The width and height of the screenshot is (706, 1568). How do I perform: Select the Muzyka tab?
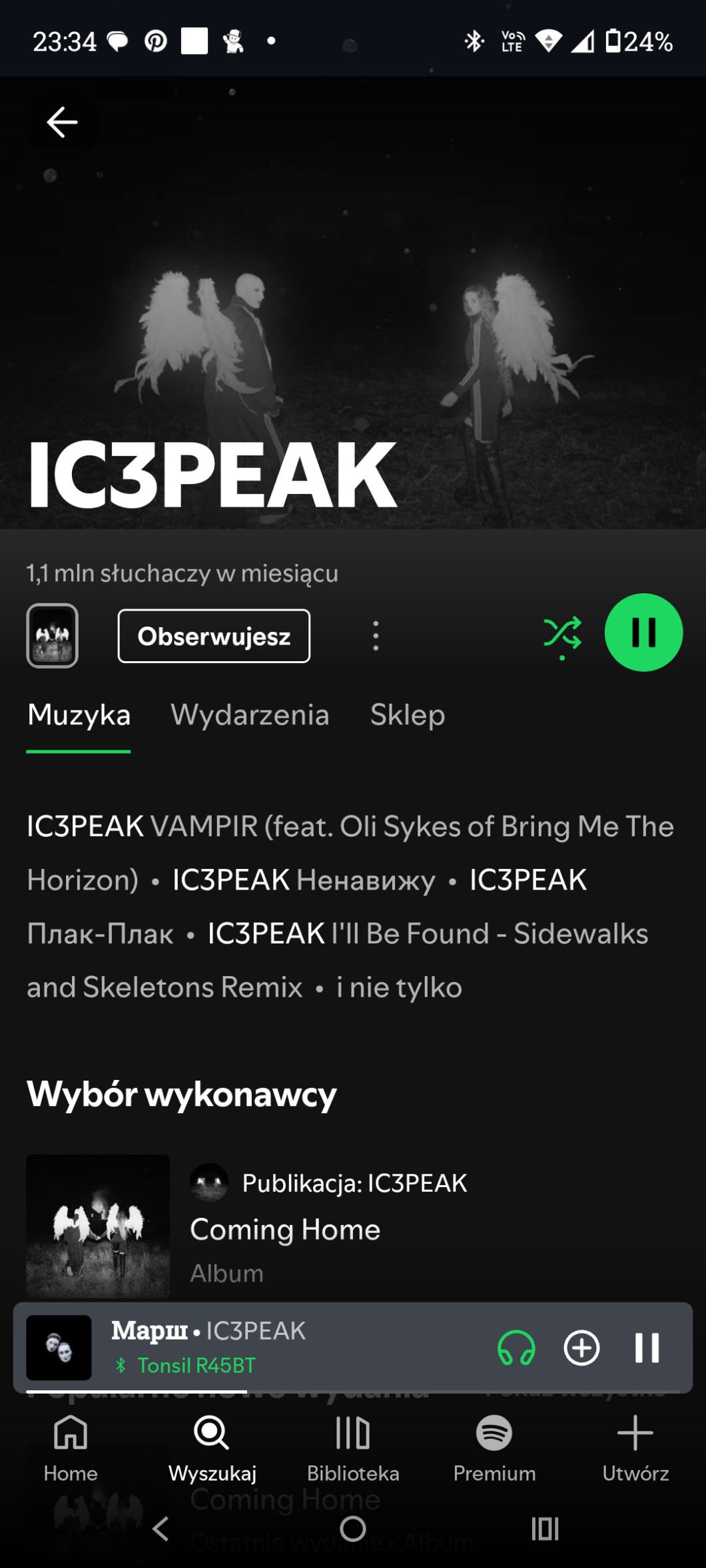pos(79,715)
